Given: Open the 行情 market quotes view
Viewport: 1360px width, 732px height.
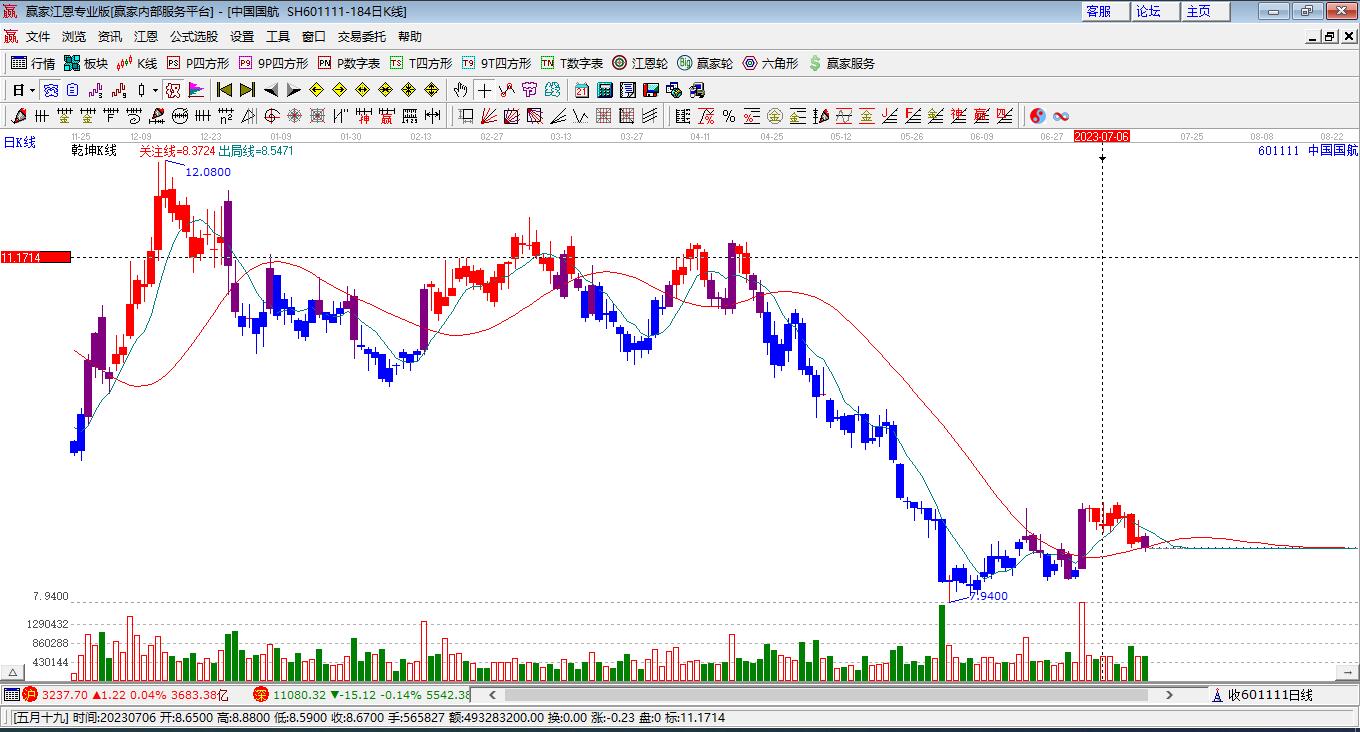Looking at the screenshot, I should 32,63.
